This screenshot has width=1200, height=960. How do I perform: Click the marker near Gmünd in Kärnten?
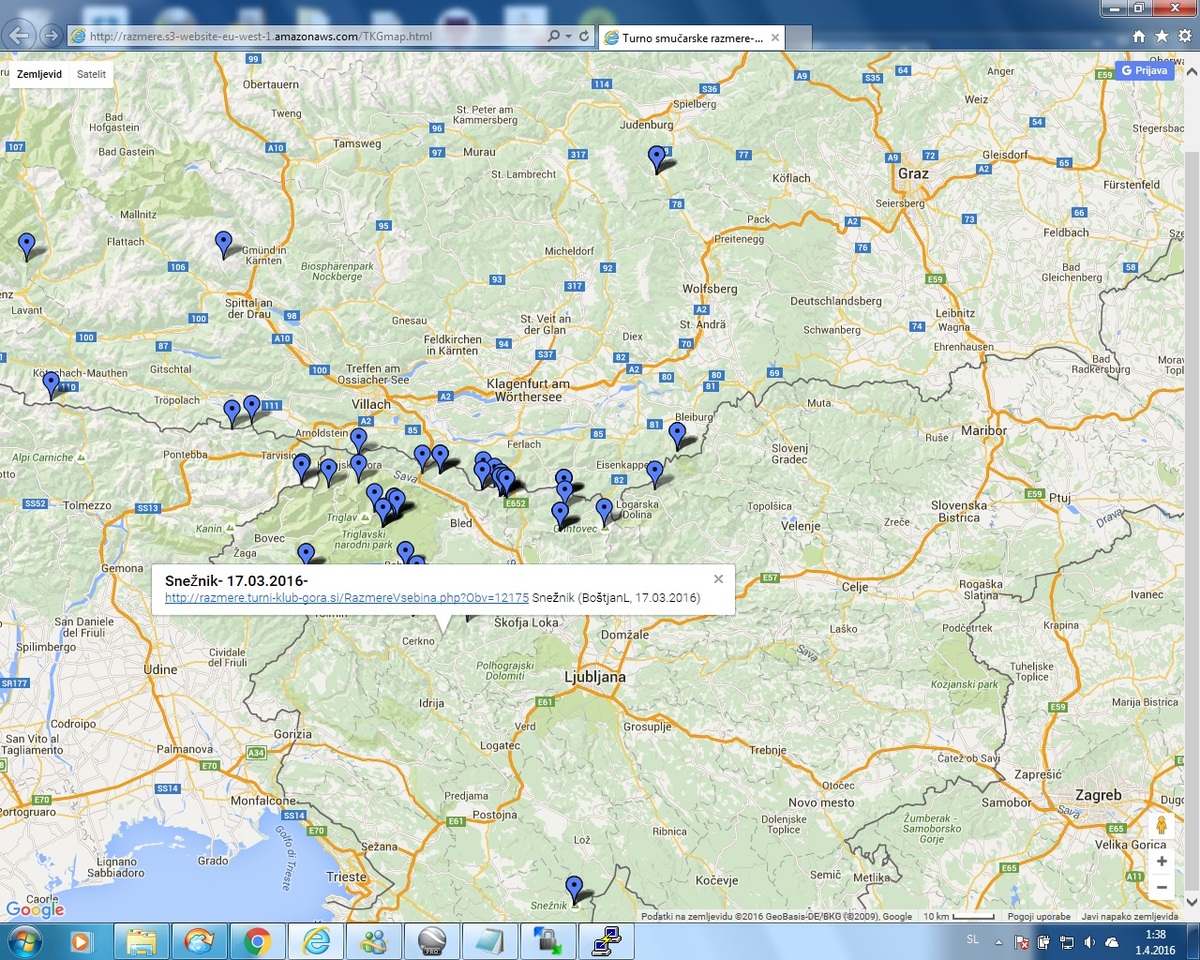224,243
